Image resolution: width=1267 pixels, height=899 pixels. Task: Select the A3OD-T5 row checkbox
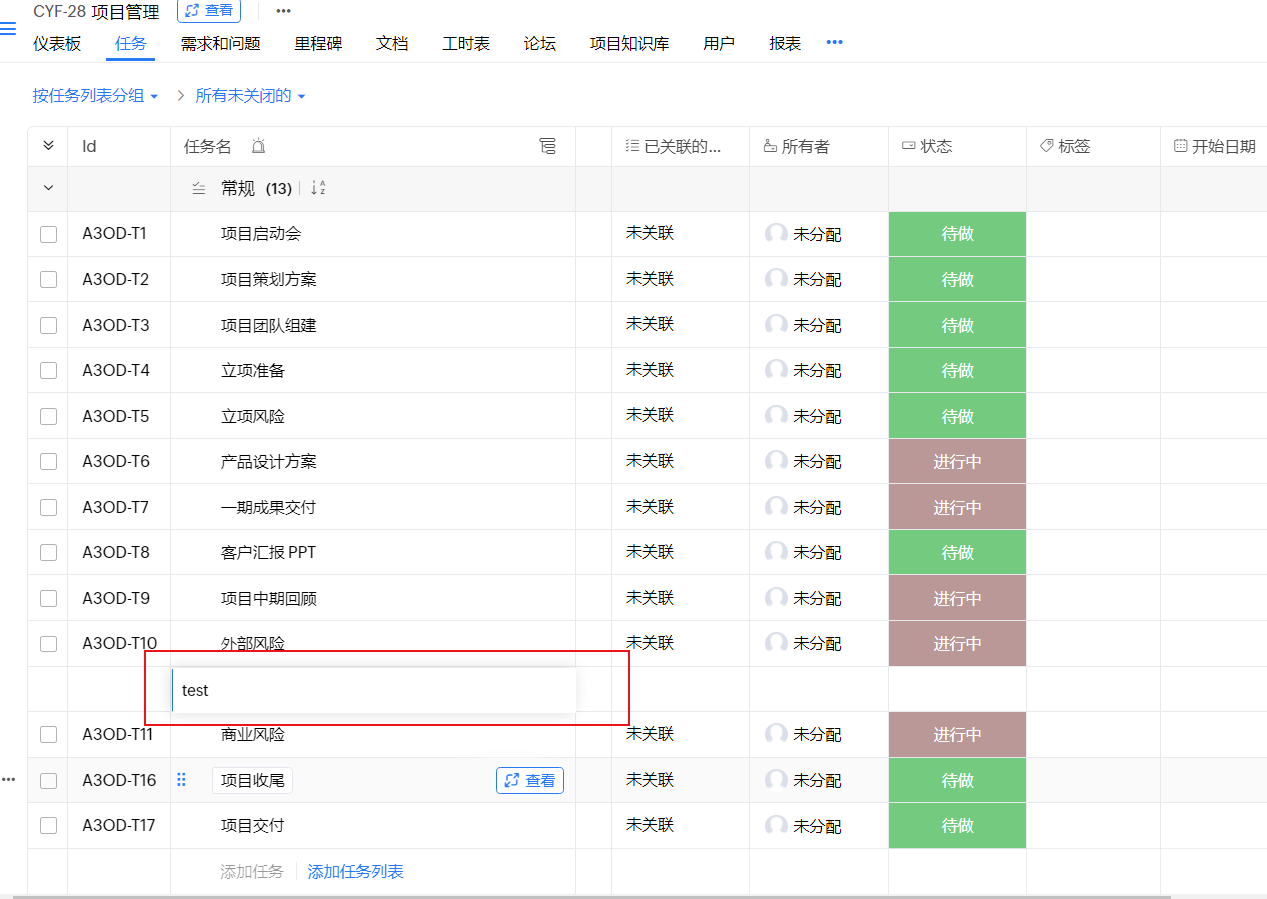48,416
